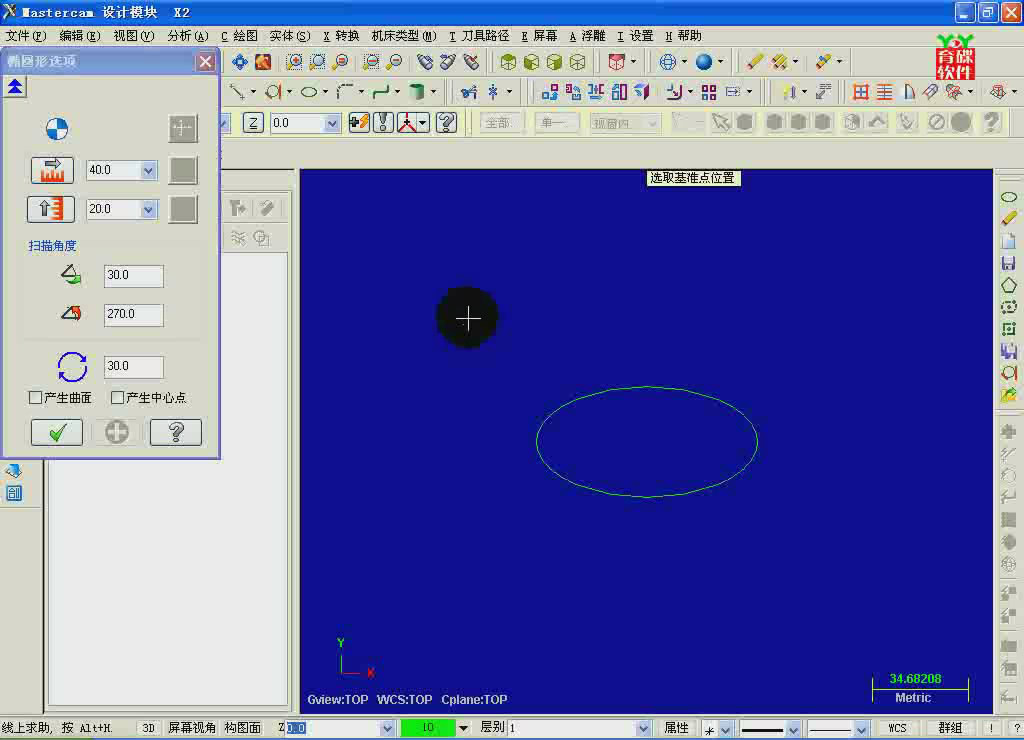
Task: Click the 屏幕视角 status bar button
Action: [192, 728]
